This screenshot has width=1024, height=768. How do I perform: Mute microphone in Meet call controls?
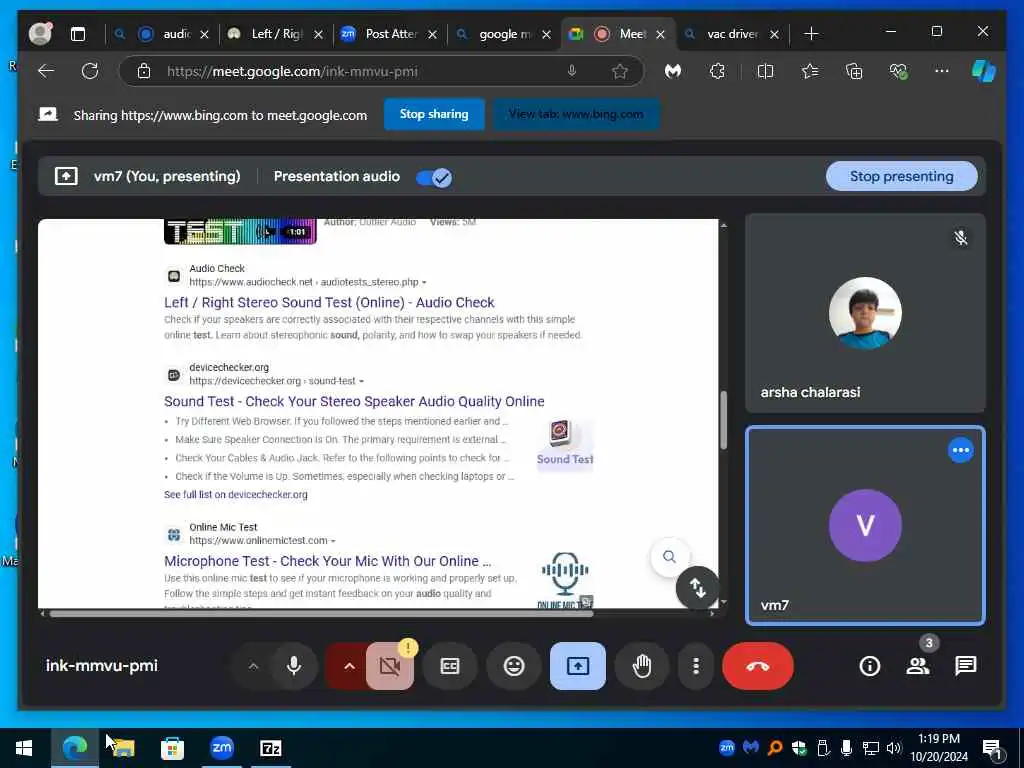(294, 665)
